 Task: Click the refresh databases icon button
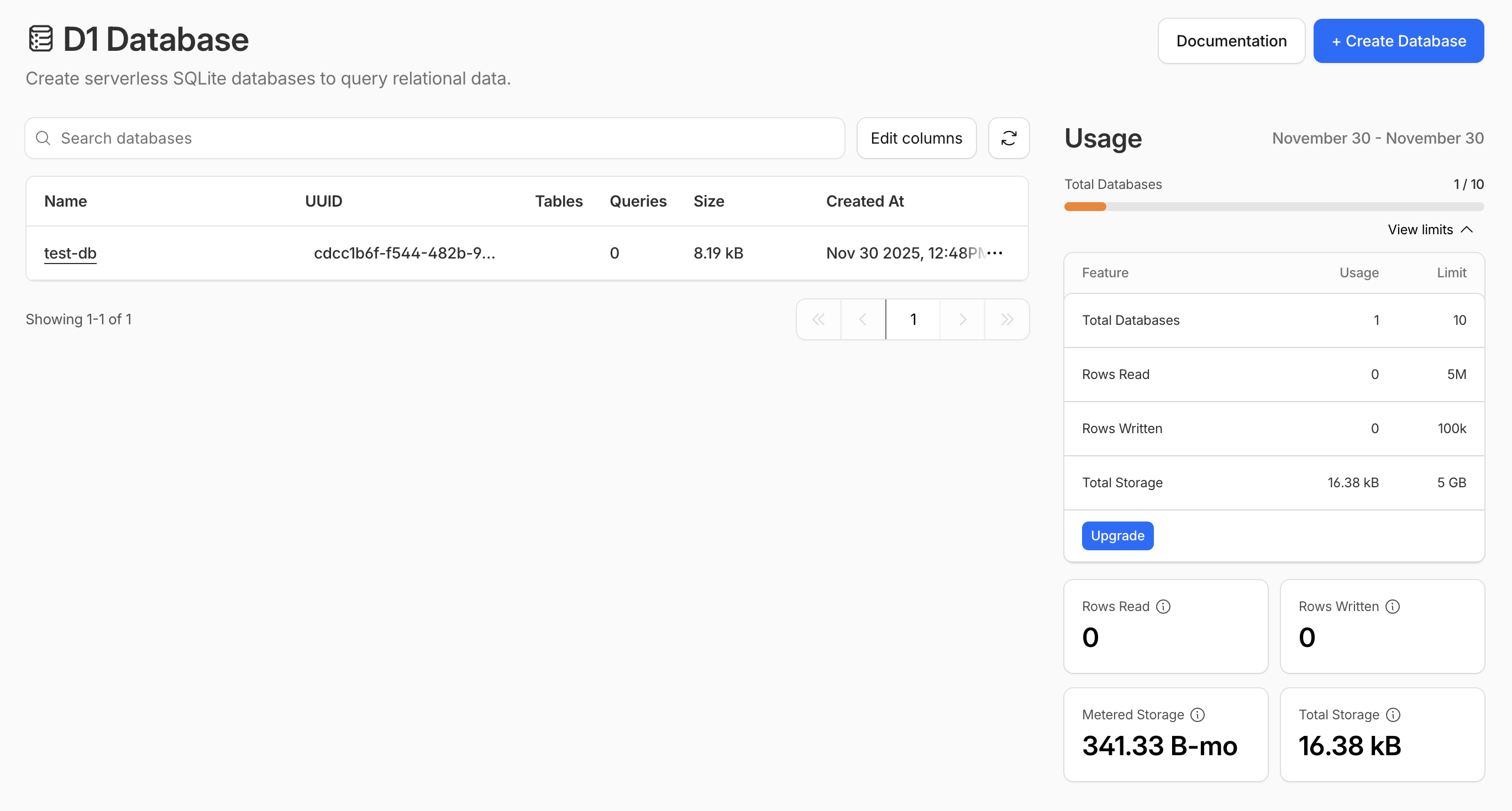point(1009,138)
